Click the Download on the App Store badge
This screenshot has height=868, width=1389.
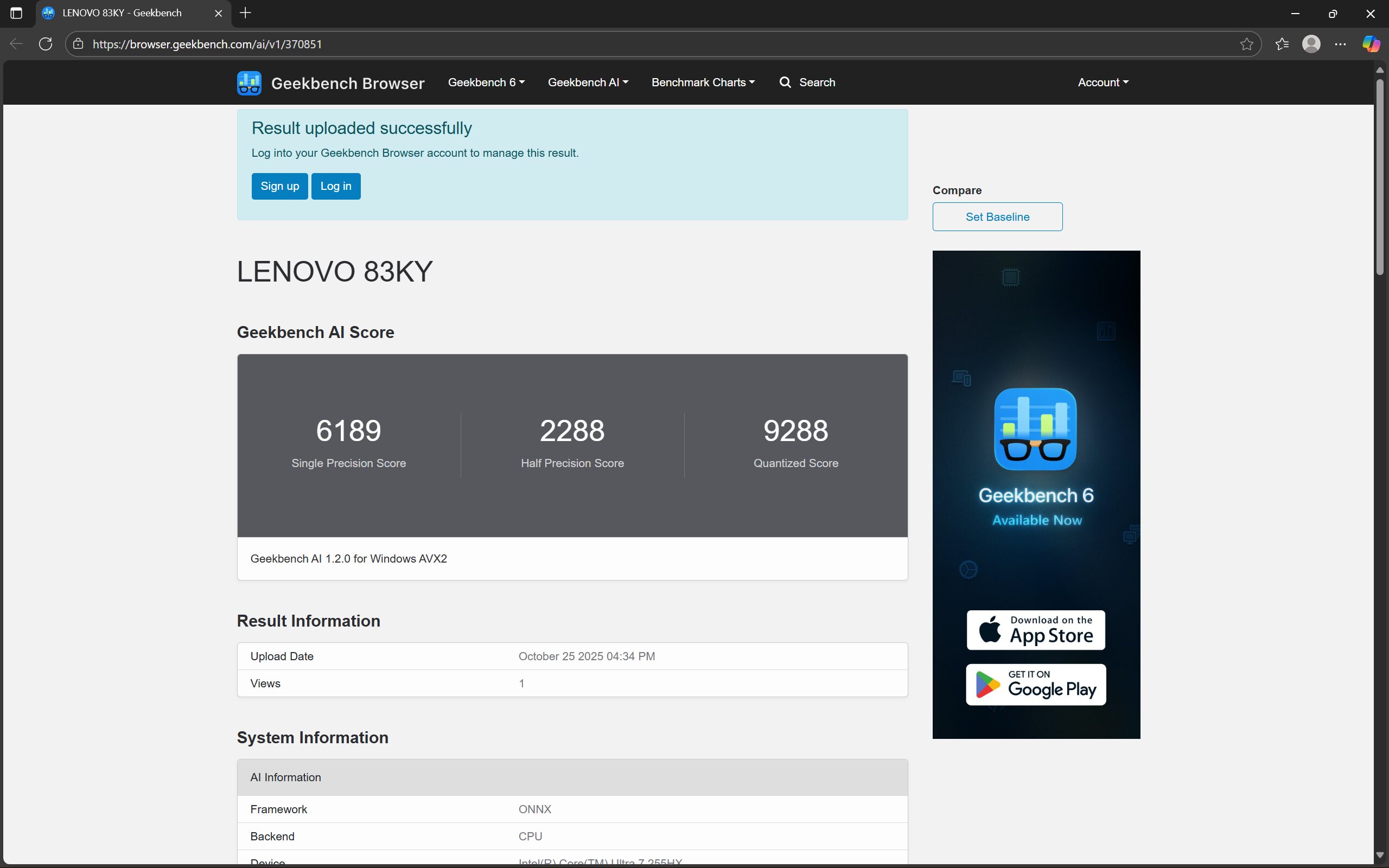[x=1035, y=630]
